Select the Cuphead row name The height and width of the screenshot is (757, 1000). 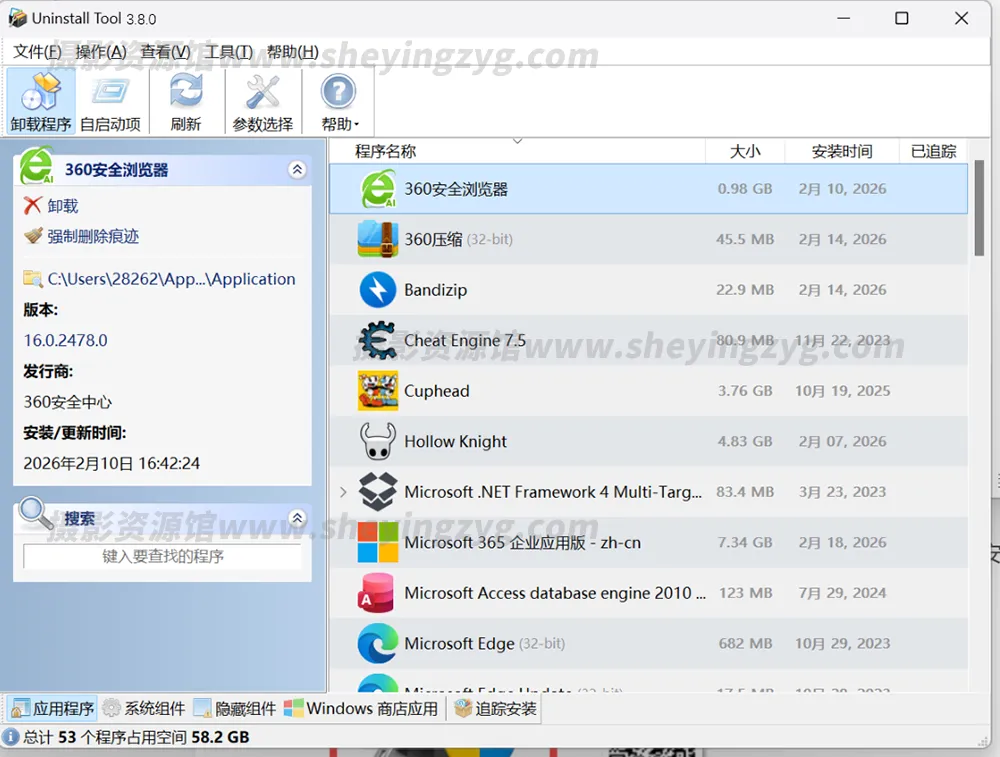(437, 391)
